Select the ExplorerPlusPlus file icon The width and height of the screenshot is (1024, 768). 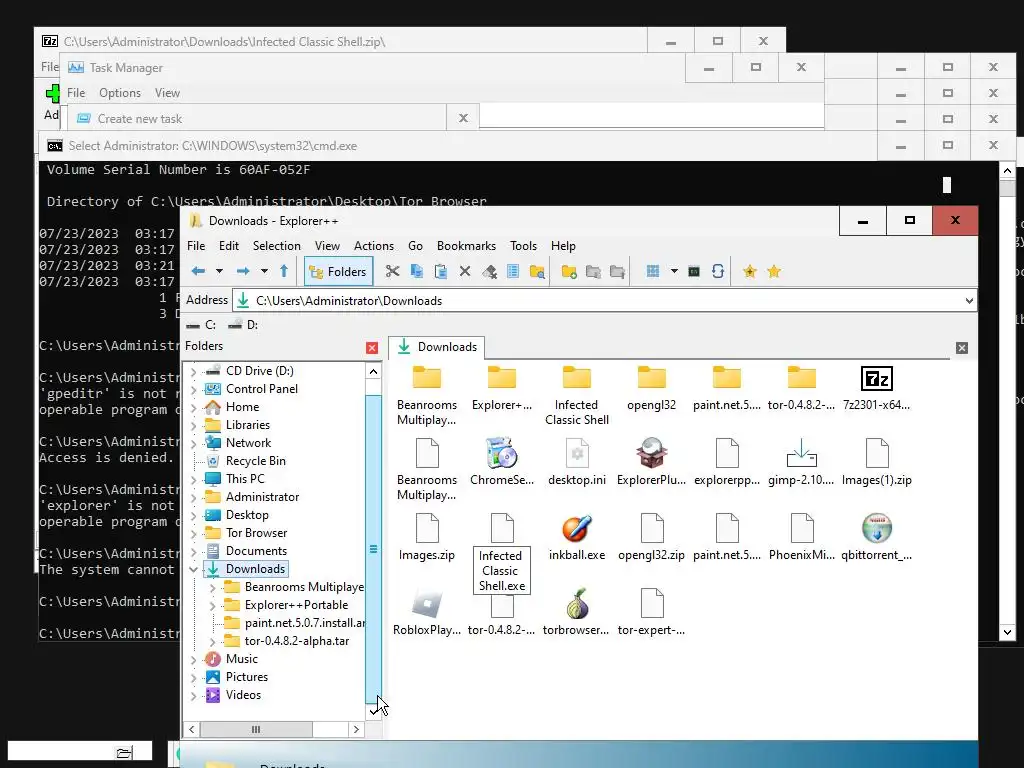coord(651,462)
